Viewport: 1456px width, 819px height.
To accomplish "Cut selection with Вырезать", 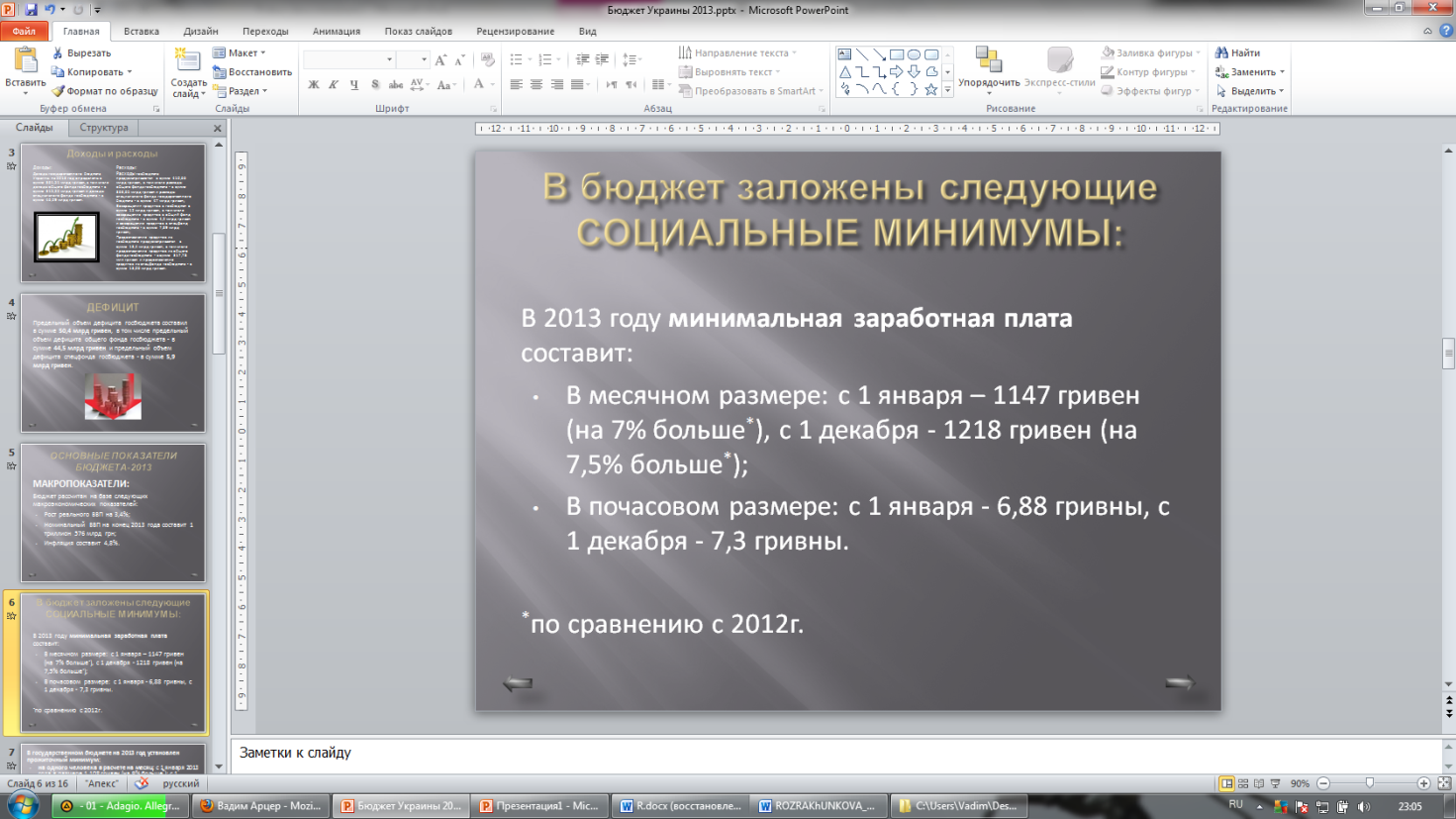I will (81, 52).
